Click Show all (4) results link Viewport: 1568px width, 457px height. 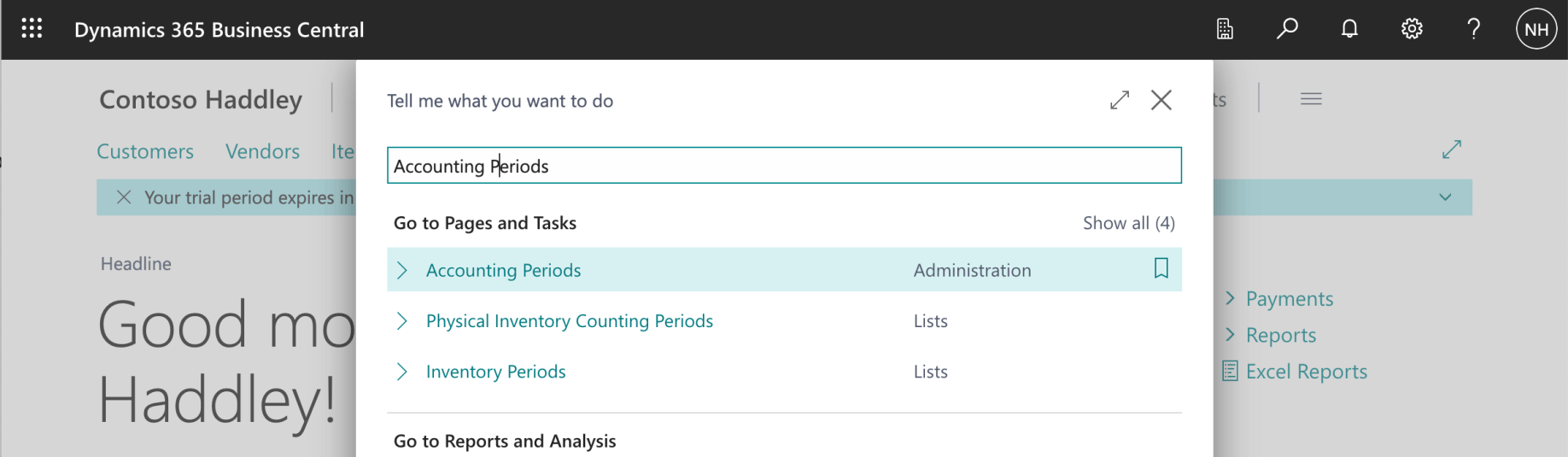tap(1128, 223)
